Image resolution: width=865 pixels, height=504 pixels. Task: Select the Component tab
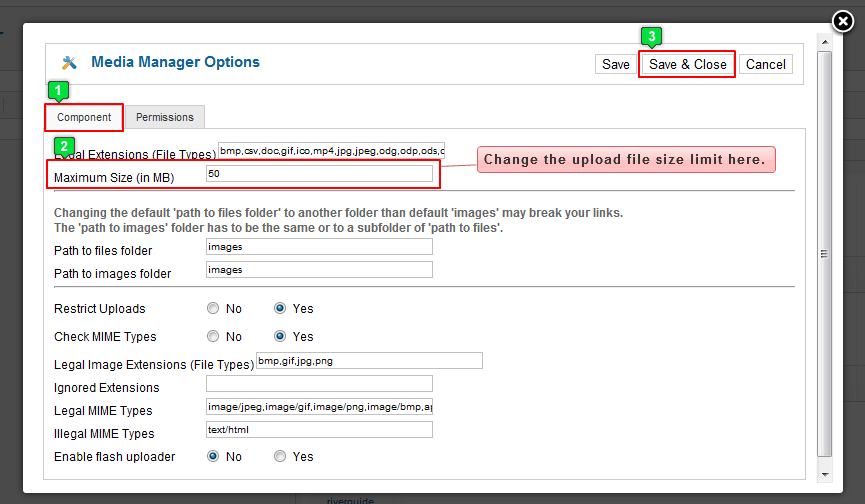pos(84,117)
